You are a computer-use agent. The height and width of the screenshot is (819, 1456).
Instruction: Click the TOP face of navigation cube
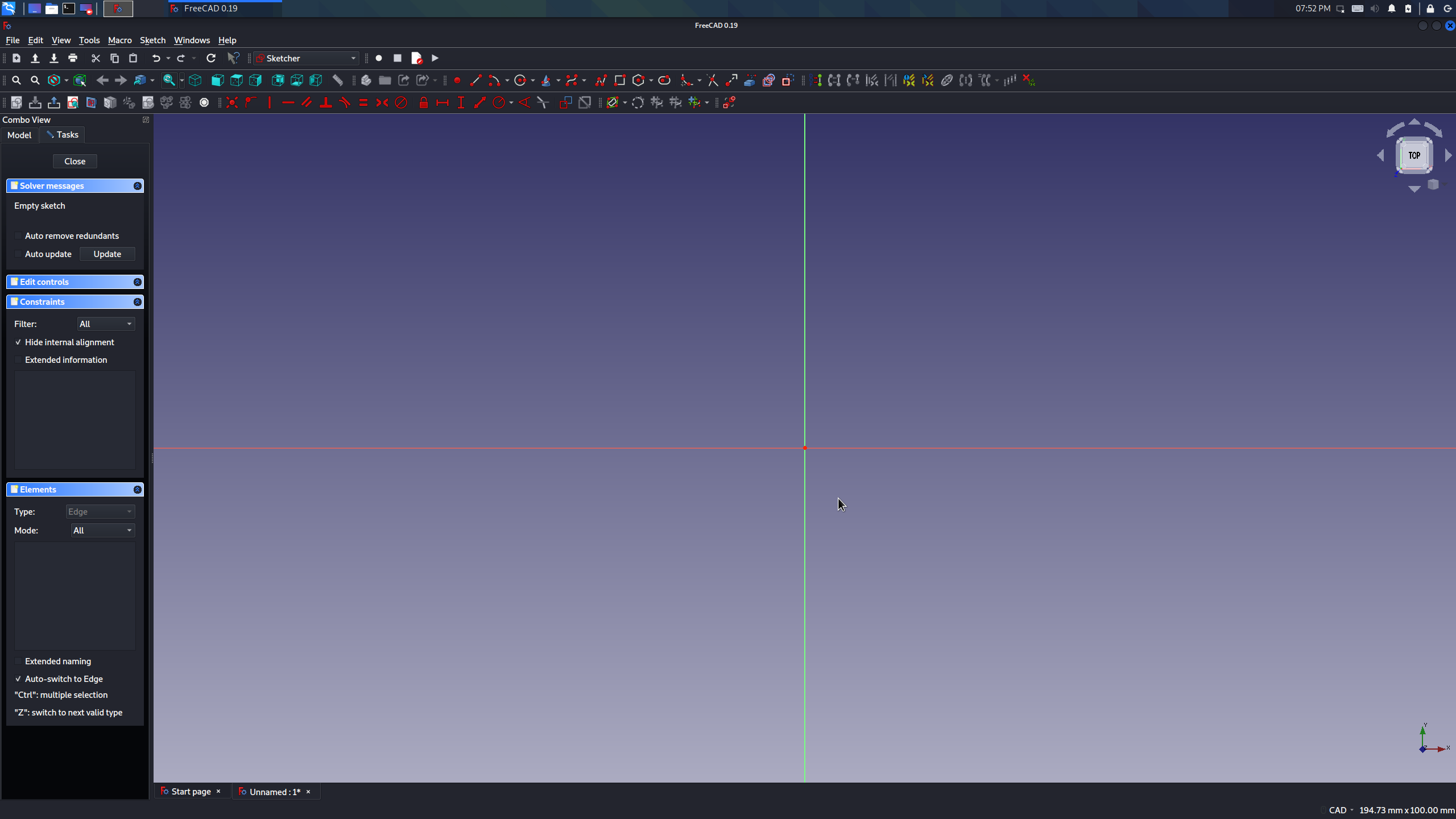click(x=1414, y=155)
